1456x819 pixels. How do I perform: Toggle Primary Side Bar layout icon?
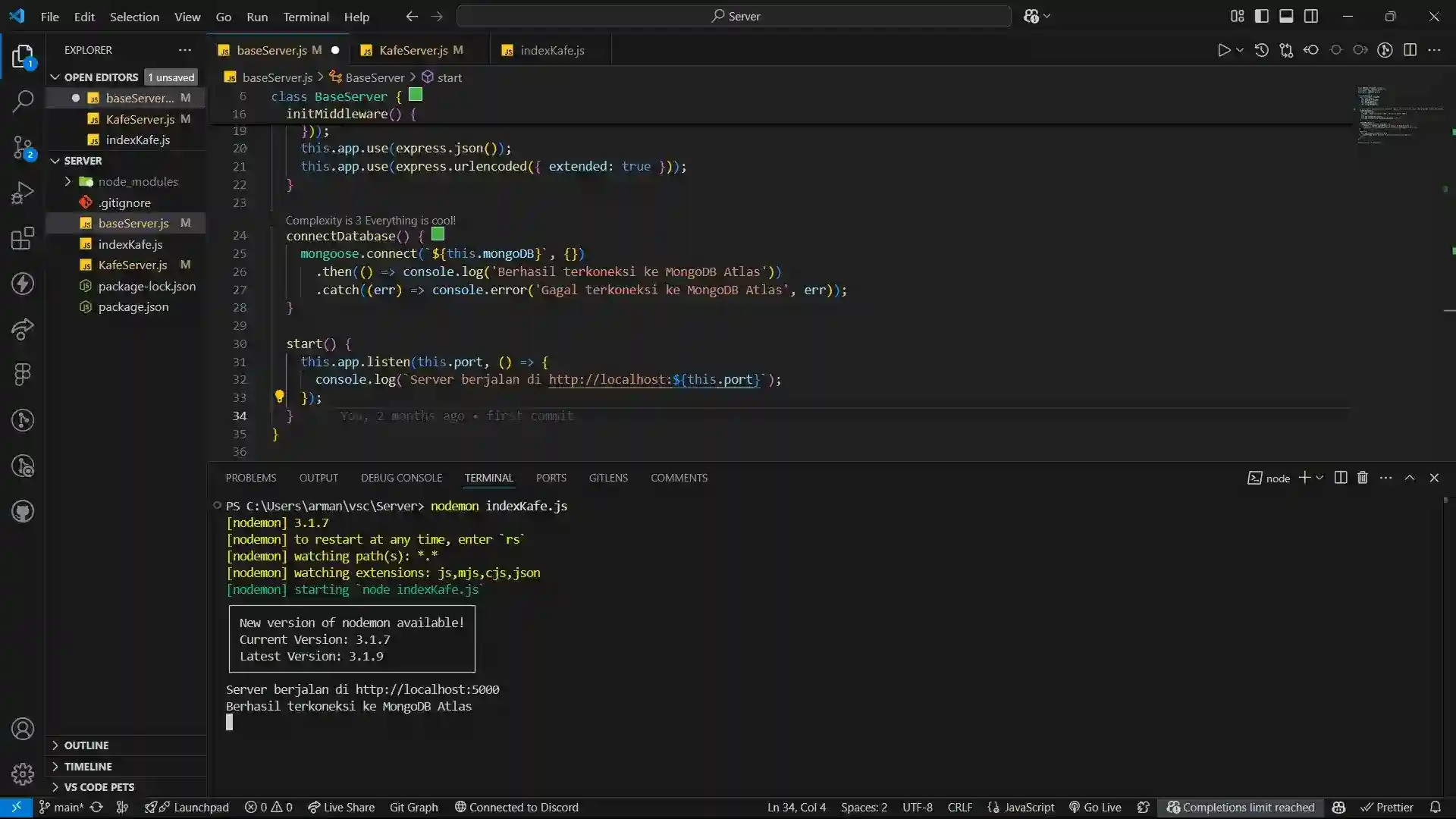click(1262, 16)
